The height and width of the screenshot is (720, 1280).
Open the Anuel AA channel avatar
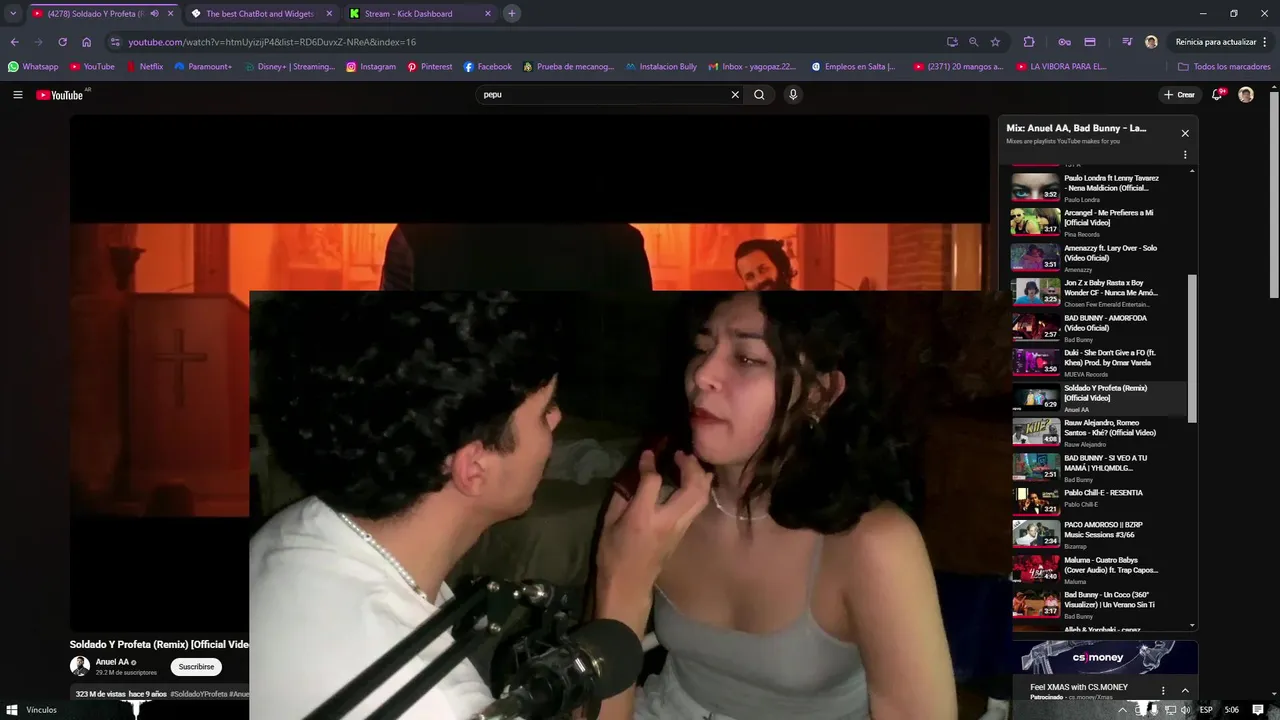pyautogui.click(x=79, y=666)
